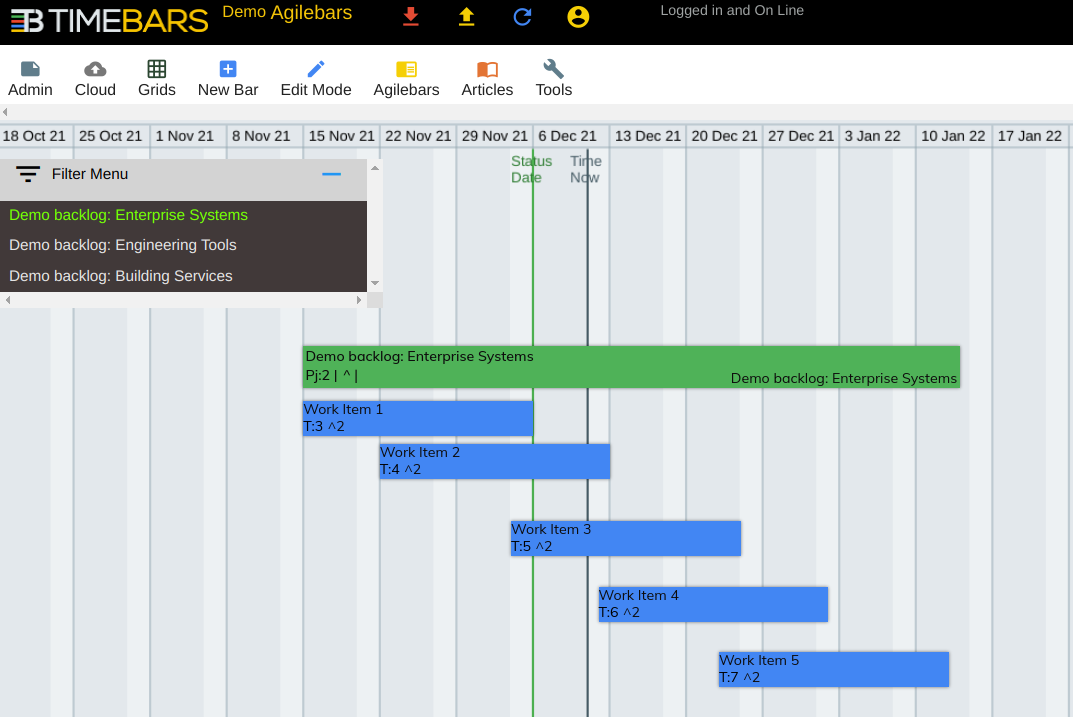
Task: Open the Grids view
Action: coord(157,78)
